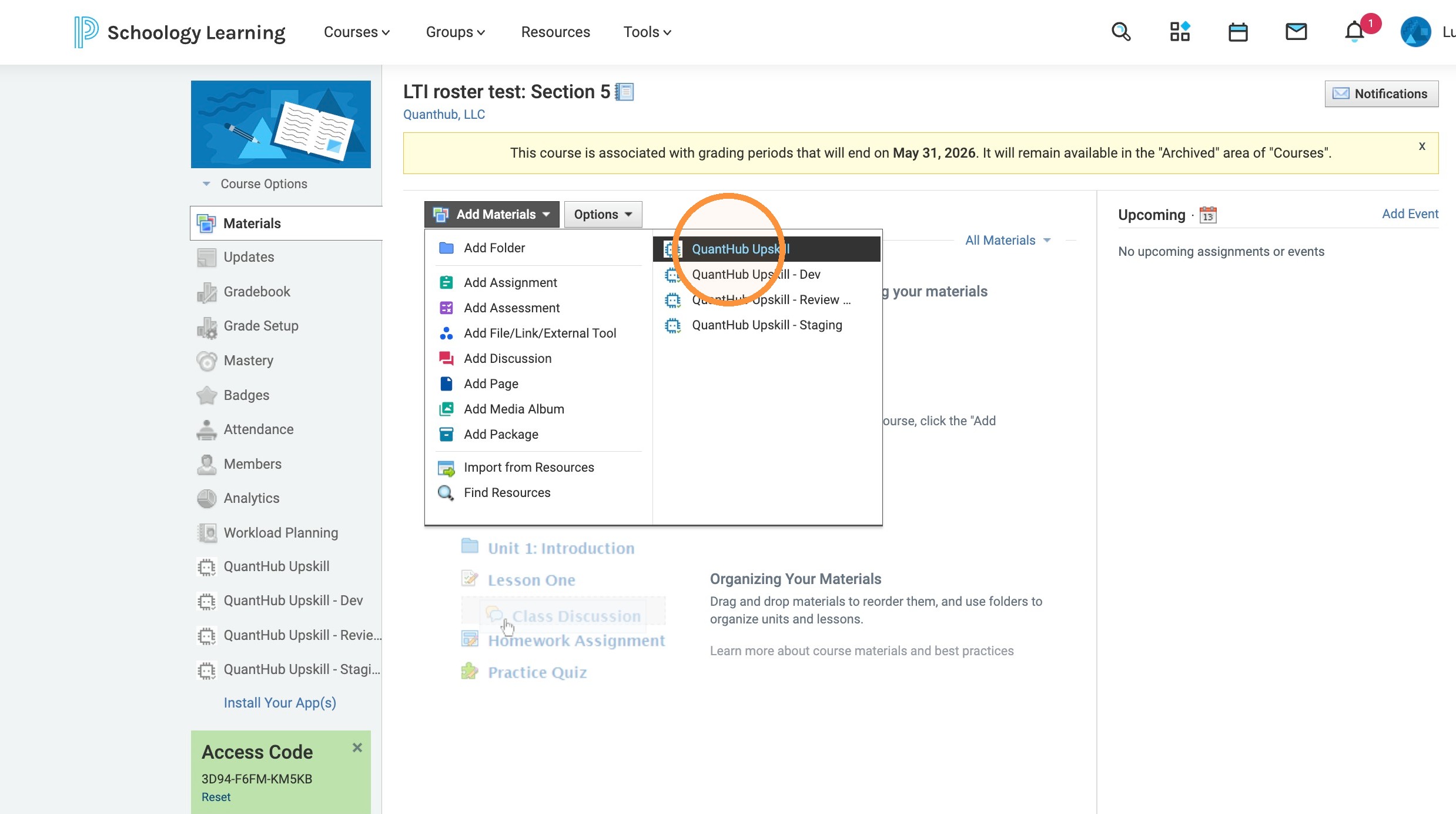Screen dimensions: 1456x814
Task: Open the messages envelope icon
Action: [x=1296, y=32]
